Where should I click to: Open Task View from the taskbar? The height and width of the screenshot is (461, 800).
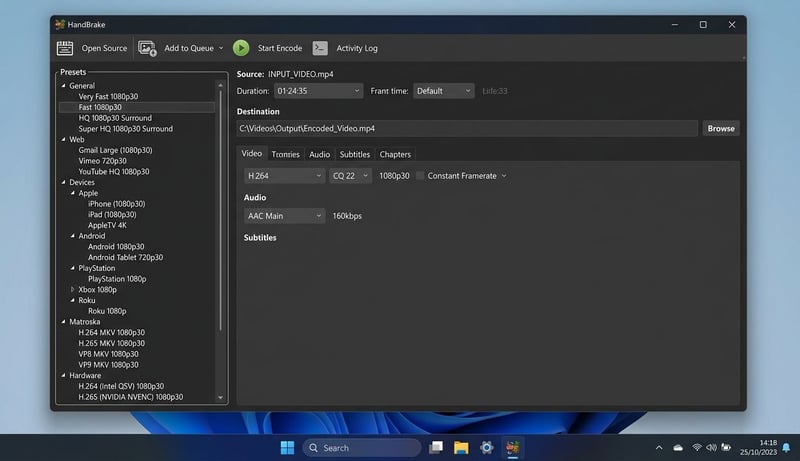tap(436, 448)
